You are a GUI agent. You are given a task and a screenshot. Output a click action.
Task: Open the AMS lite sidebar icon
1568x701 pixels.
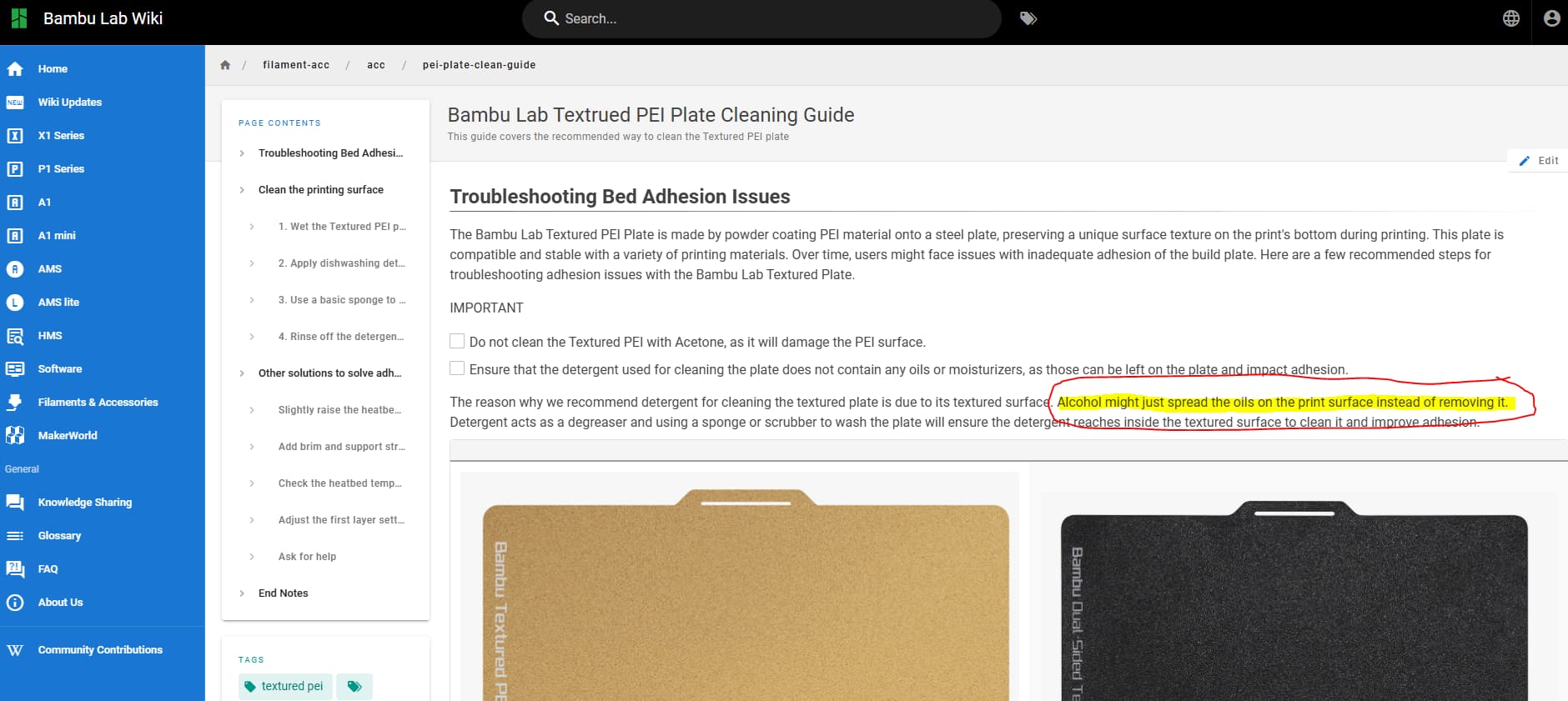click(15, 303)
